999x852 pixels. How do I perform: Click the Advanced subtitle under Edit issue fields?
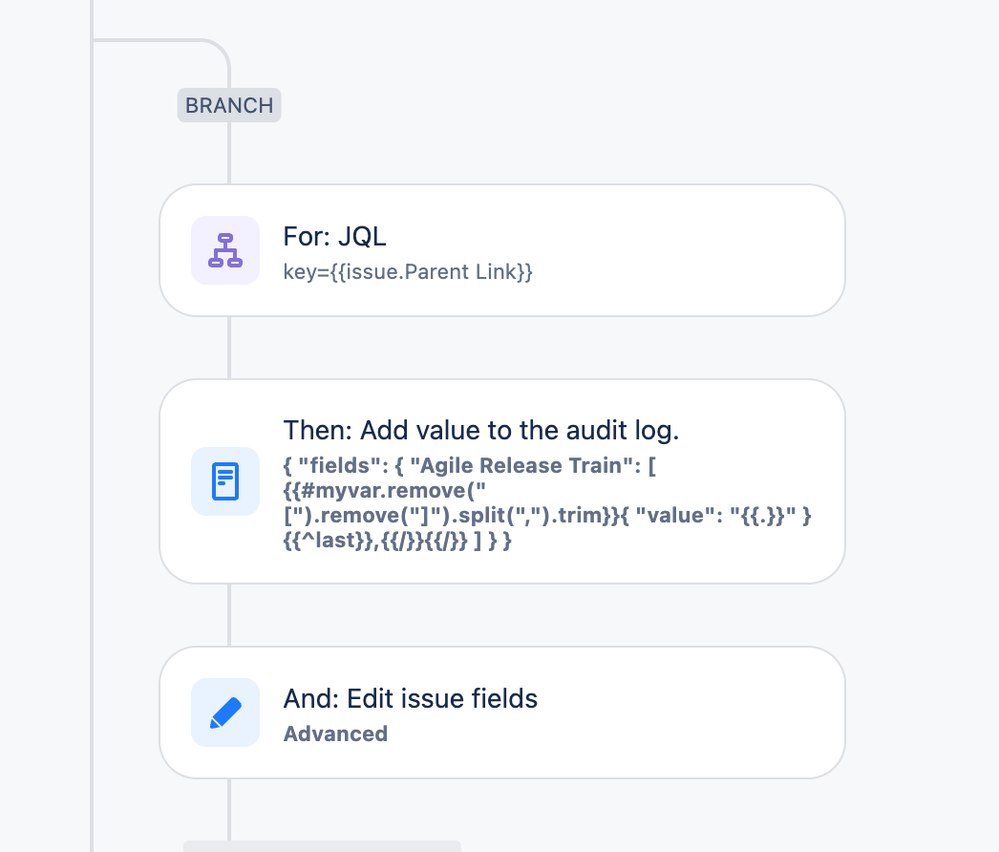(x=335, y=734)
